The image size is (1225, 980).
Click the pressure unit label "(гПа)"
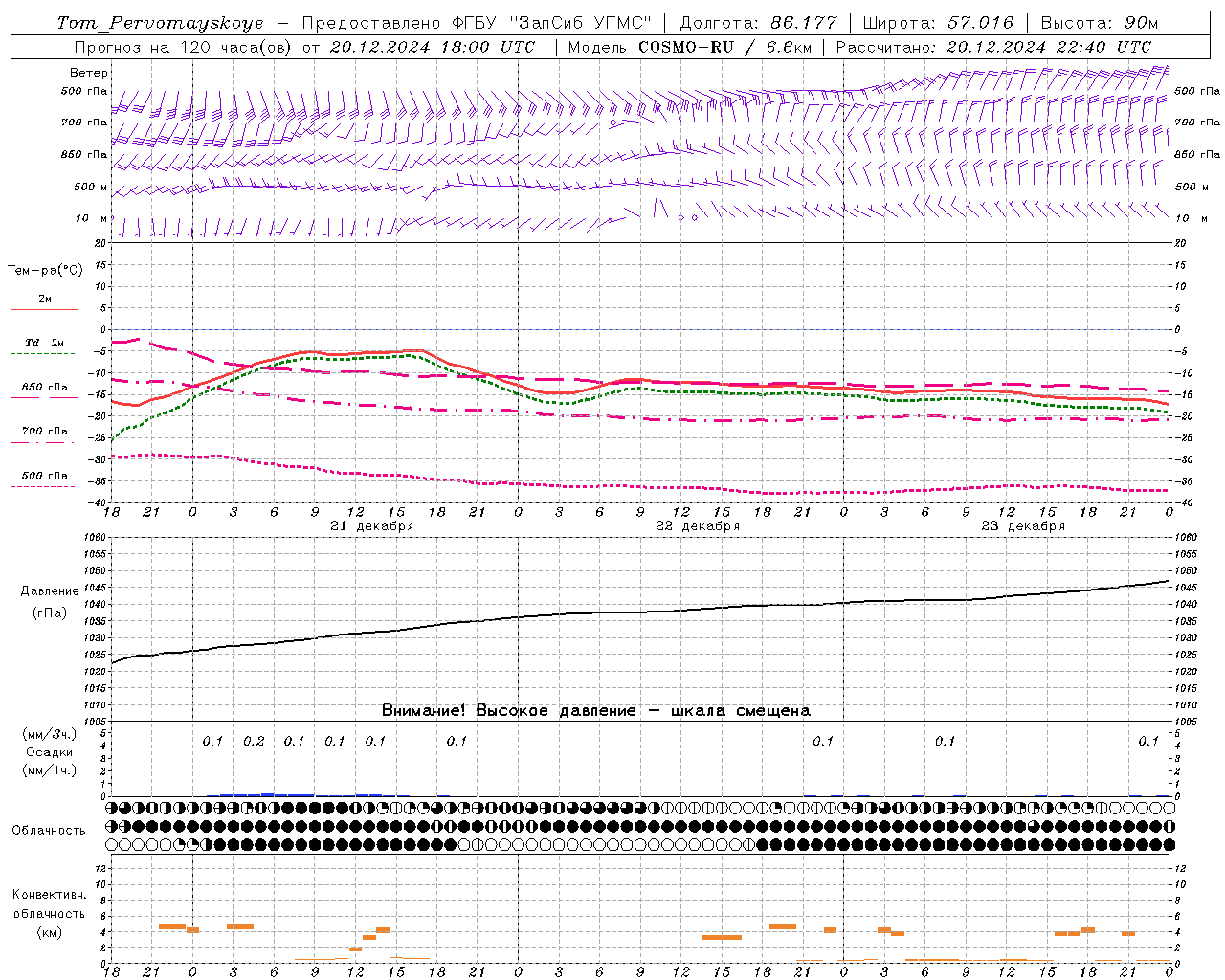click(x=50, y=613)
